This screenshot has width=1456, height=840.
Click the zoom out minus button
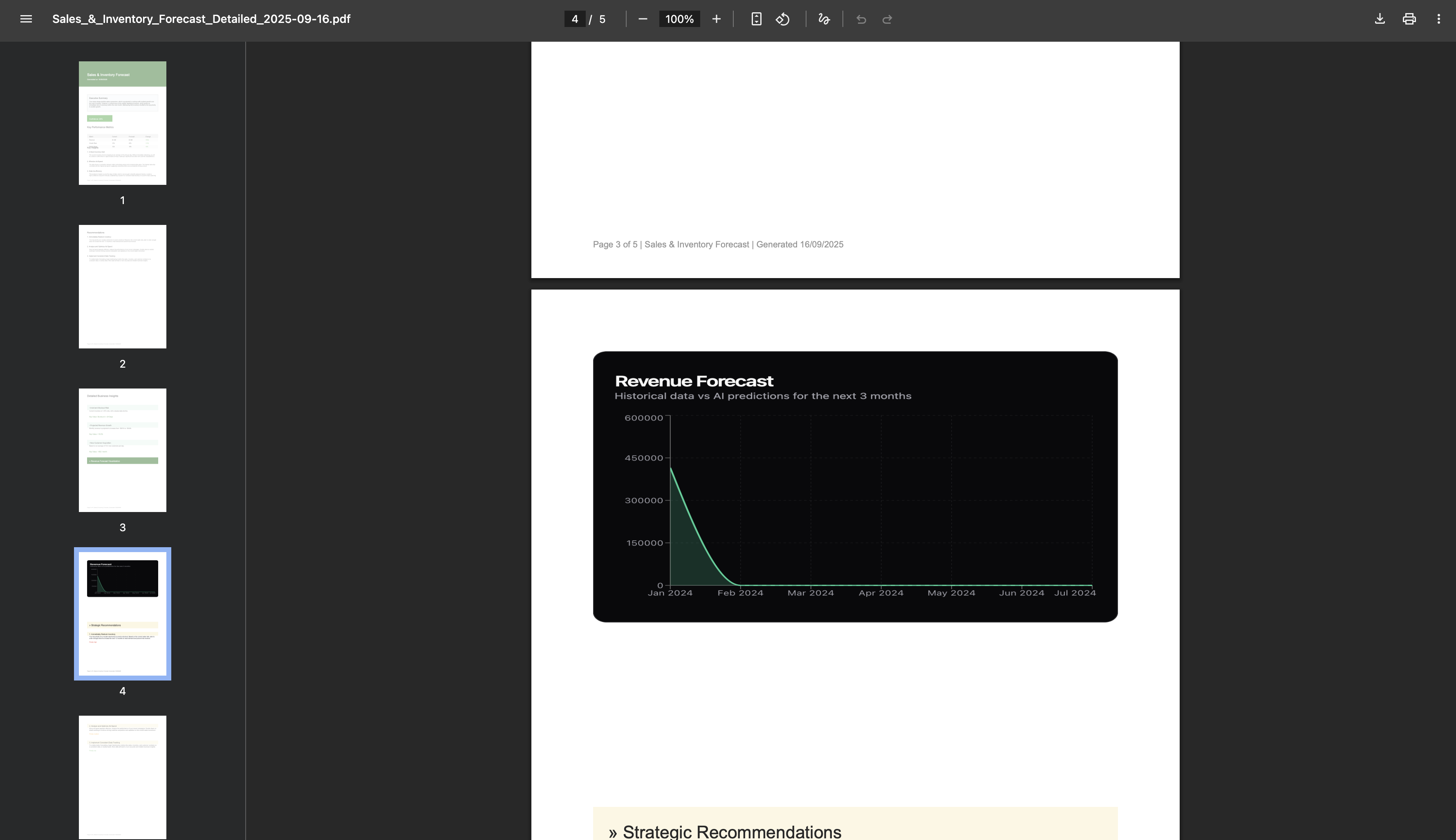[643, 19]
